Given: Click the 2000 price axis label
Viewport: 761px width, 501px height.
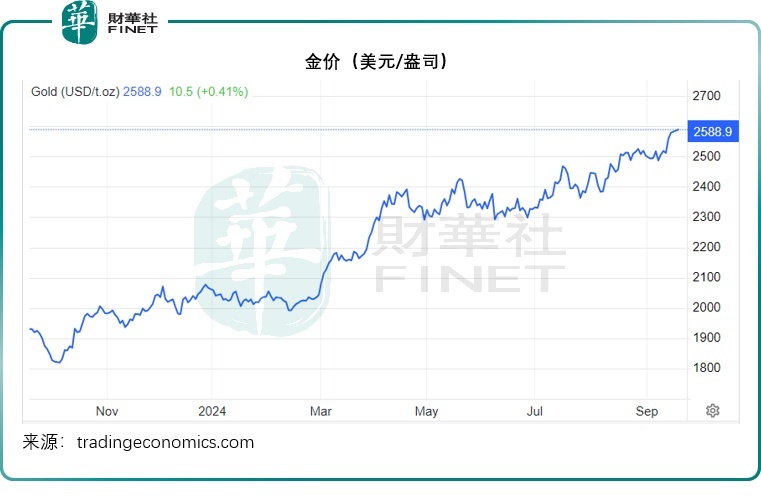Looking at the screenshot, I should coord(706,307).
